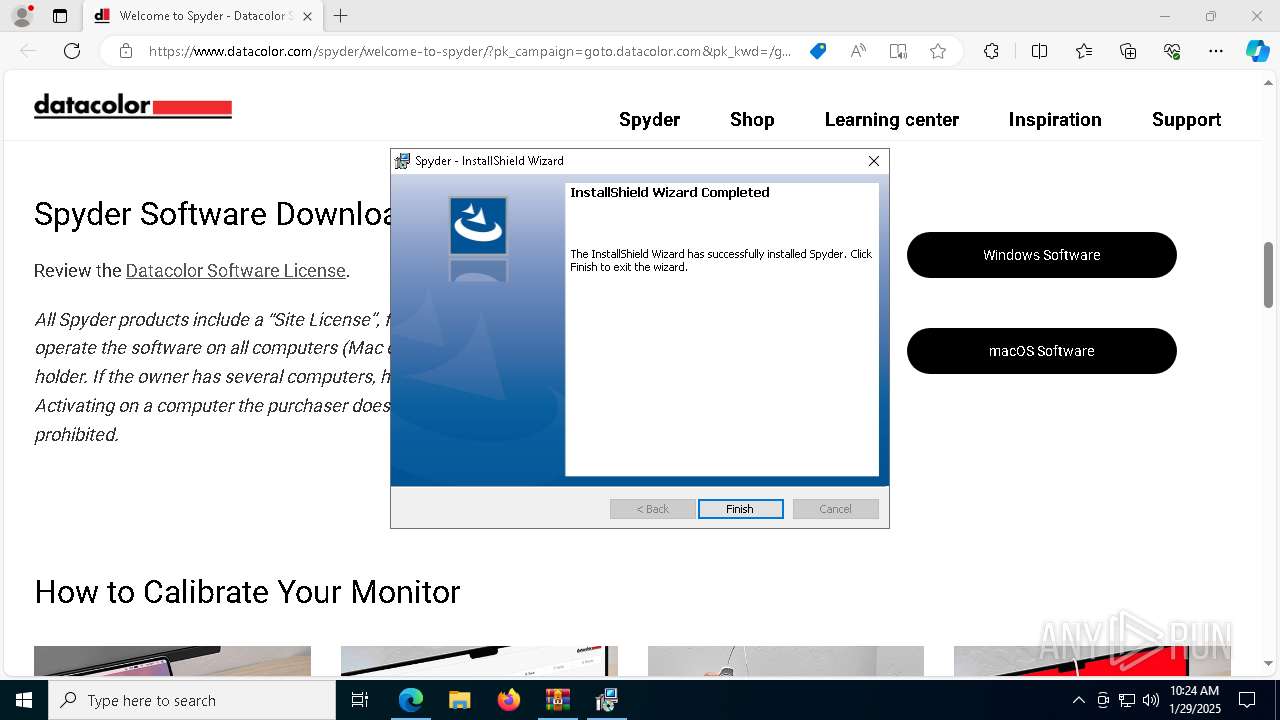The height and width of the screenshot is (720, 1280).
Task: Open Edge Settings and more menu
Action: click(x=1216, y=51)
